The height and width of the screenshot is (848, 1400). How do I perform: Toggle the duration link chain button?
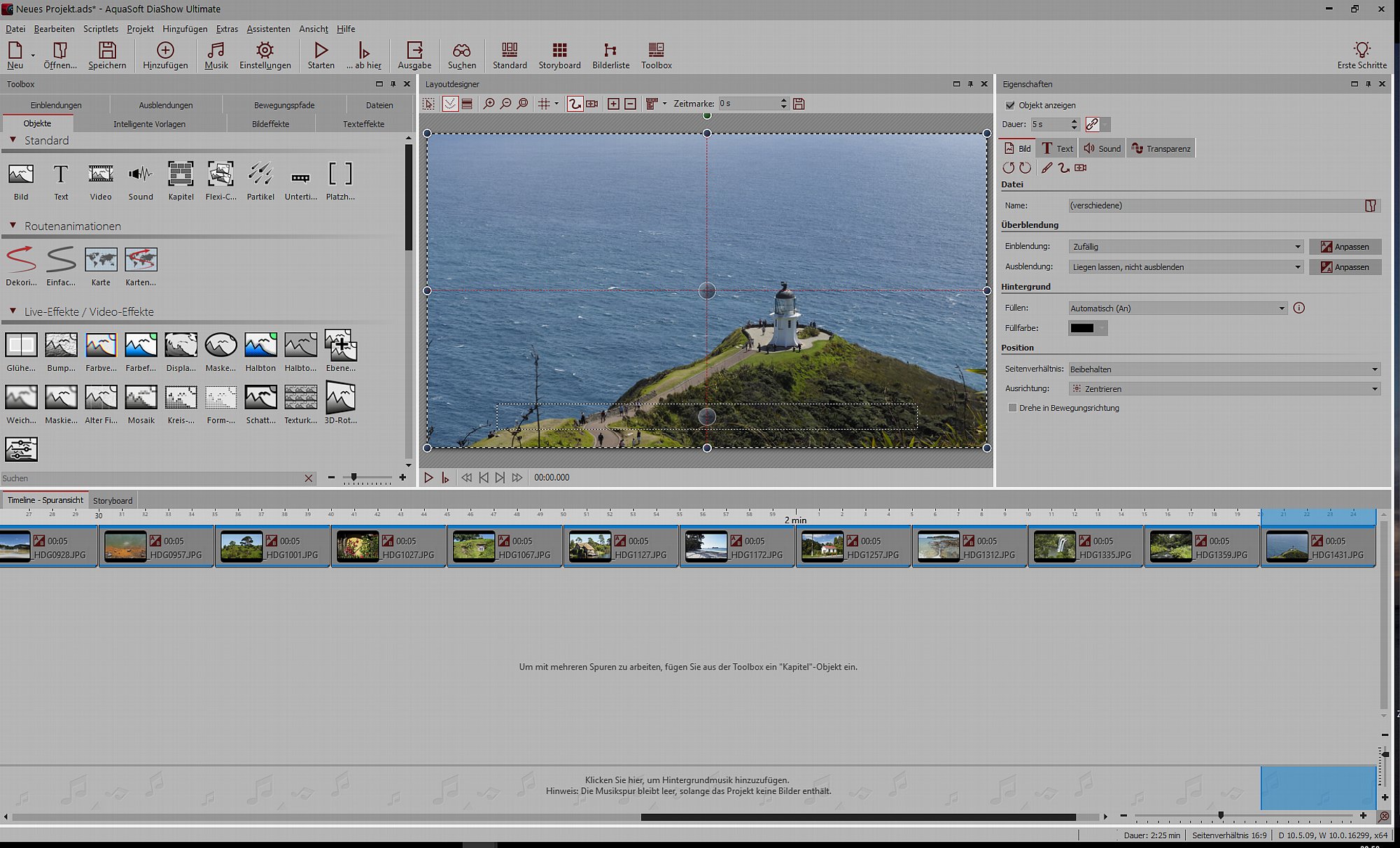click(x=1092, y=125)
